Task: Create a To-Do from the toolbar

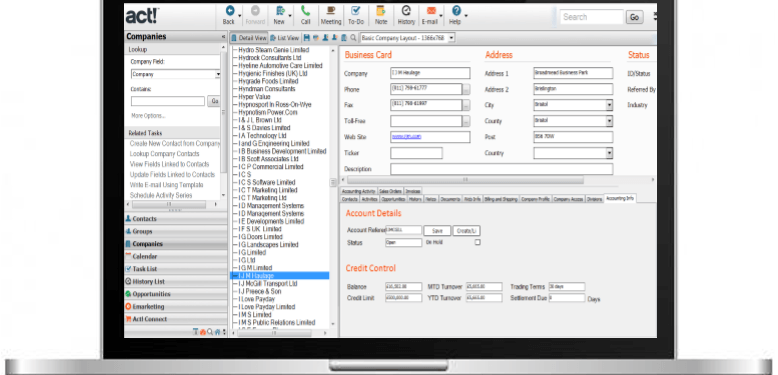Action: 355,11
